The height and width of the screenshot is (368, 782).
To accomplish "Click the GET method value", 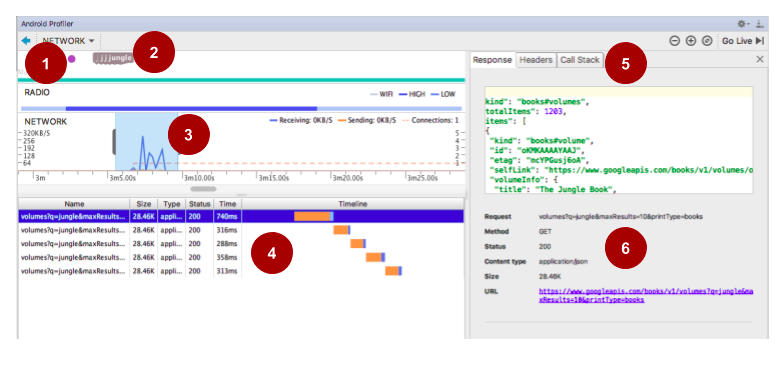I will pos(545,232).
